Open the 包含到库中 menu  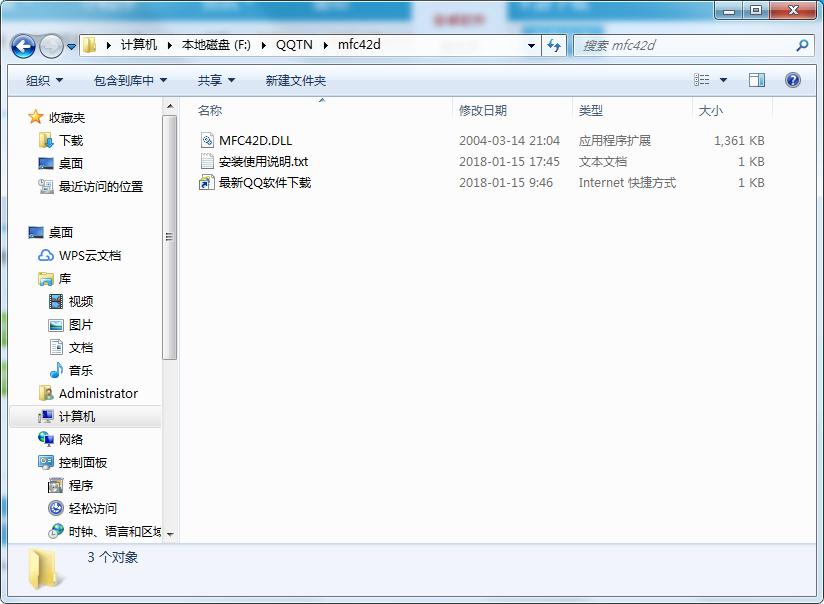tap(130, 80)
